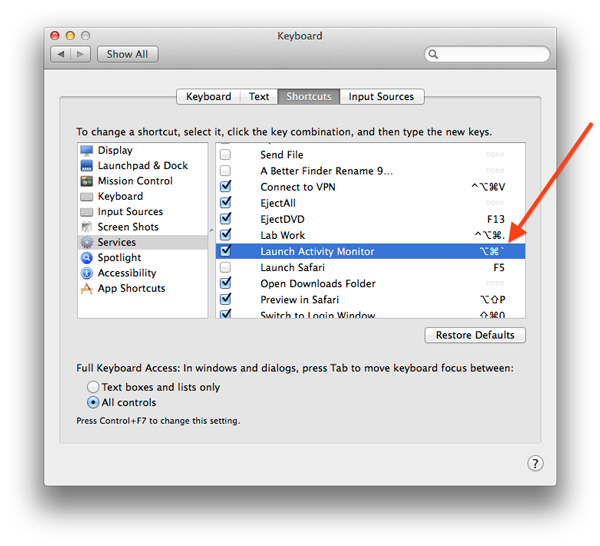
Task: Open the Input Sources tab
Action: (382, 96)
